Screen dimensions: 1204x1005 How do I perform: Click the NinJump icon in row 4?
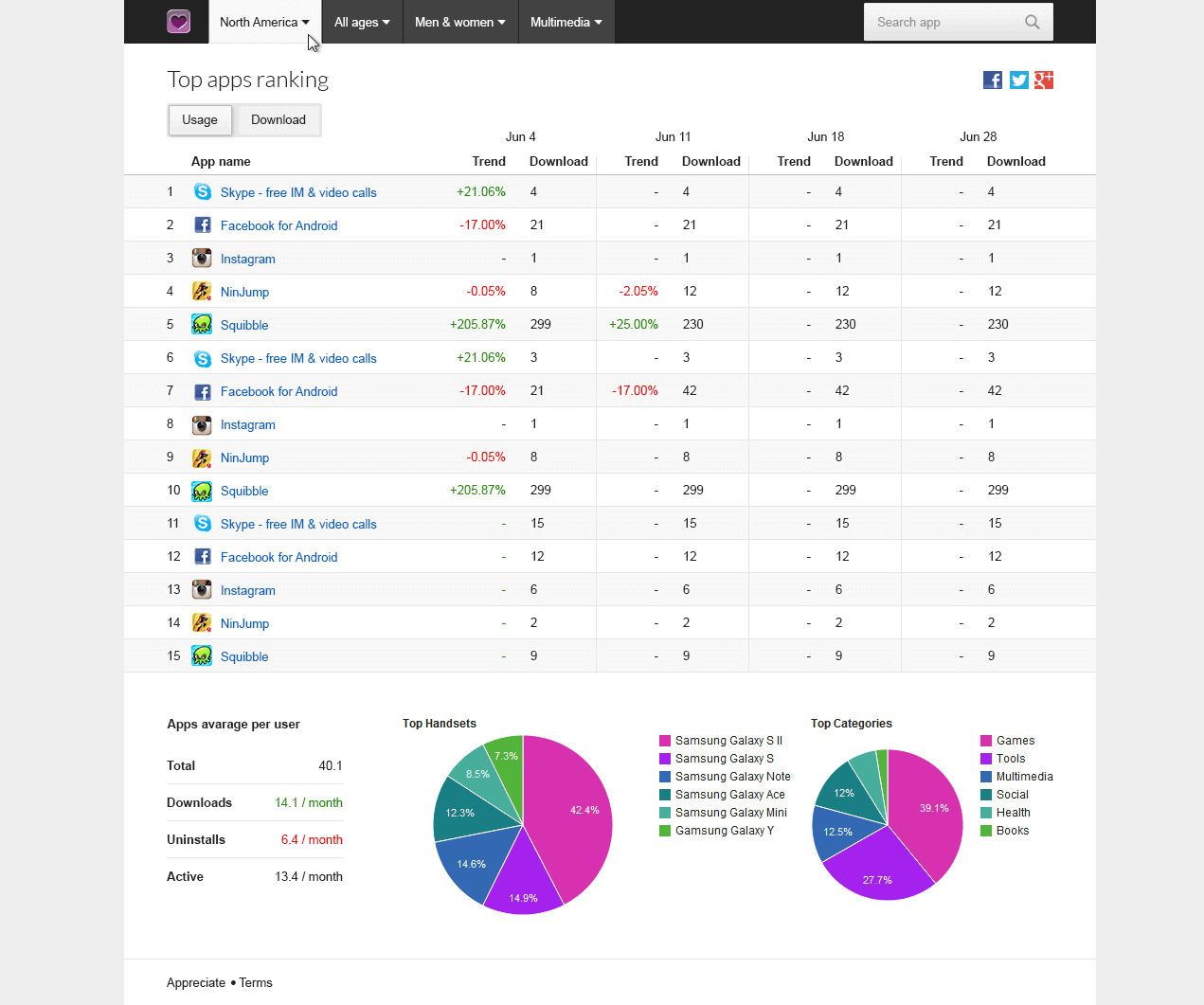click(202, 292)
